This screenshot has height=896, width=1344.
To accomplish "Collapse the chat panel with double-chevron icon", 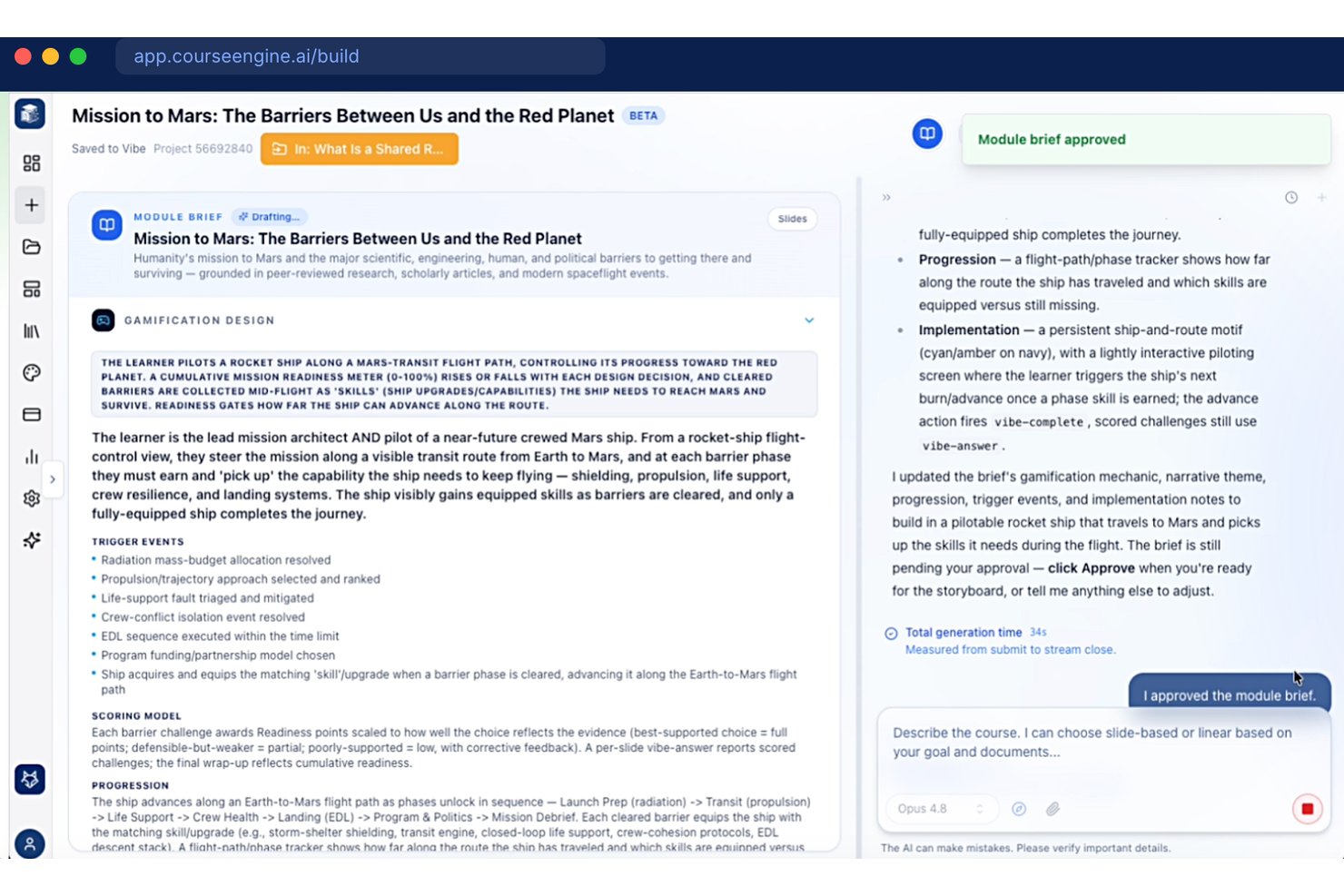I will [886, 197].
